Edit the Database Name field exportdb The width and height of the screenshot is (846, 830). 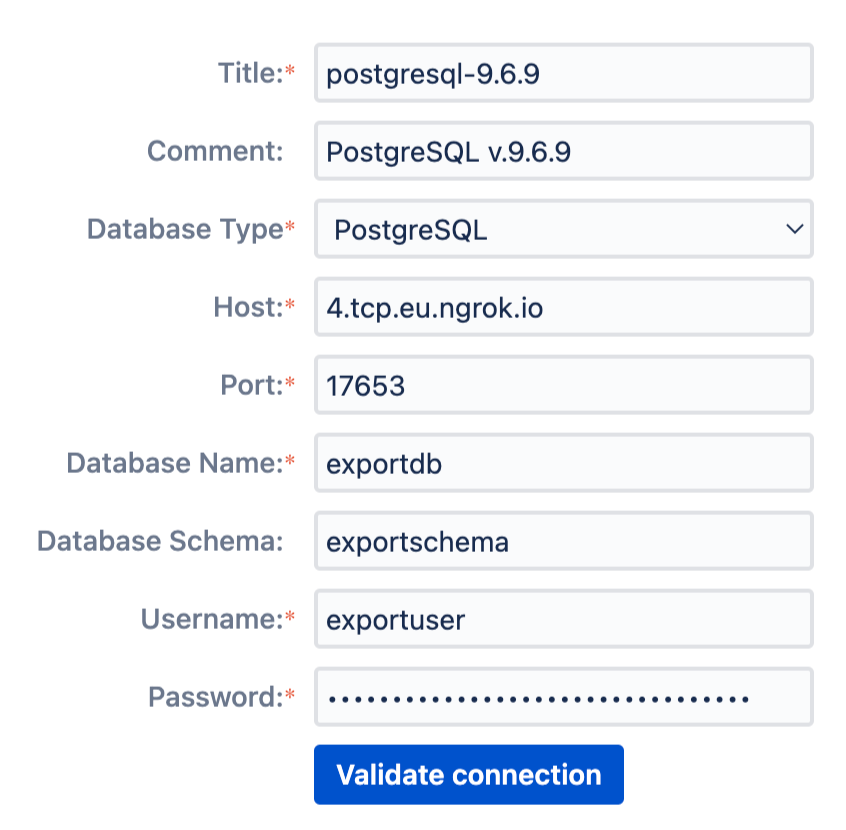point(563,463)
